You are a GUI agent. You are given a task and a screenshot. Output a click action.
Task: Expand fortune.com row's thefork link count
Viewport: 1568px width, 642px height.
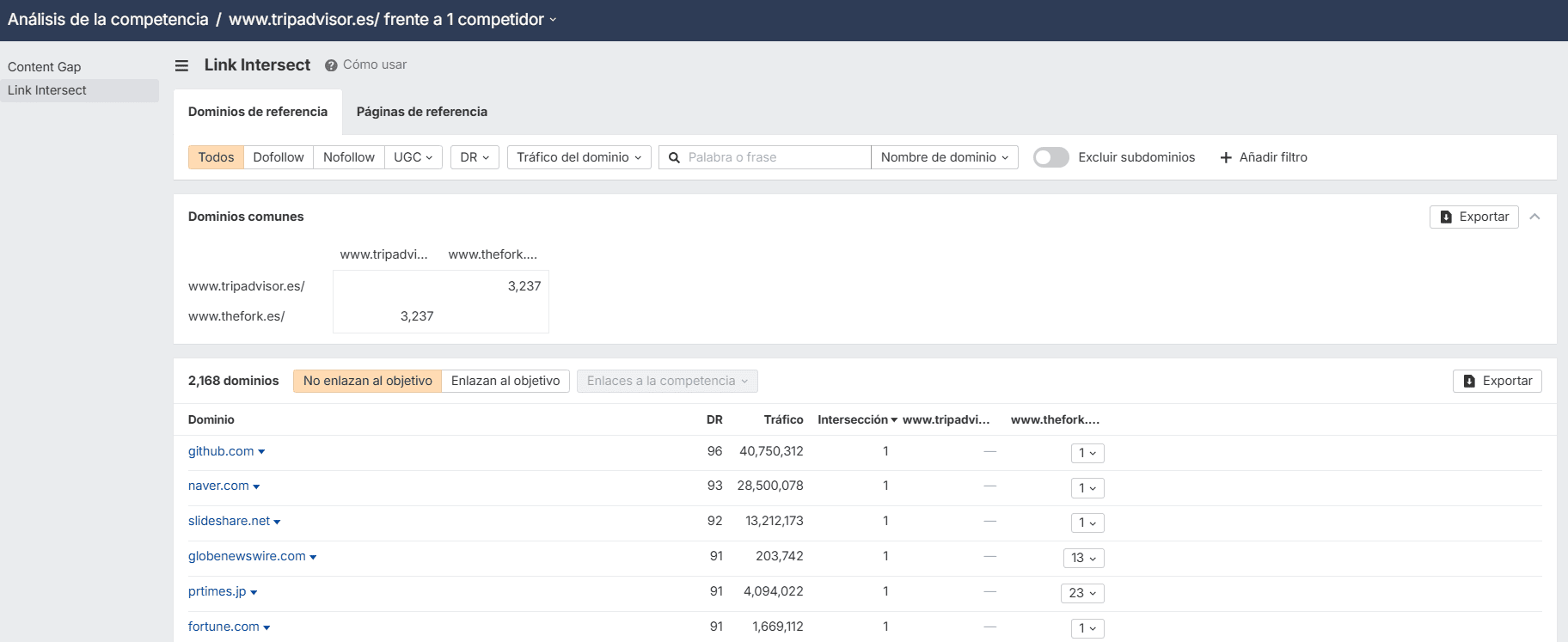pos(1087,628)
